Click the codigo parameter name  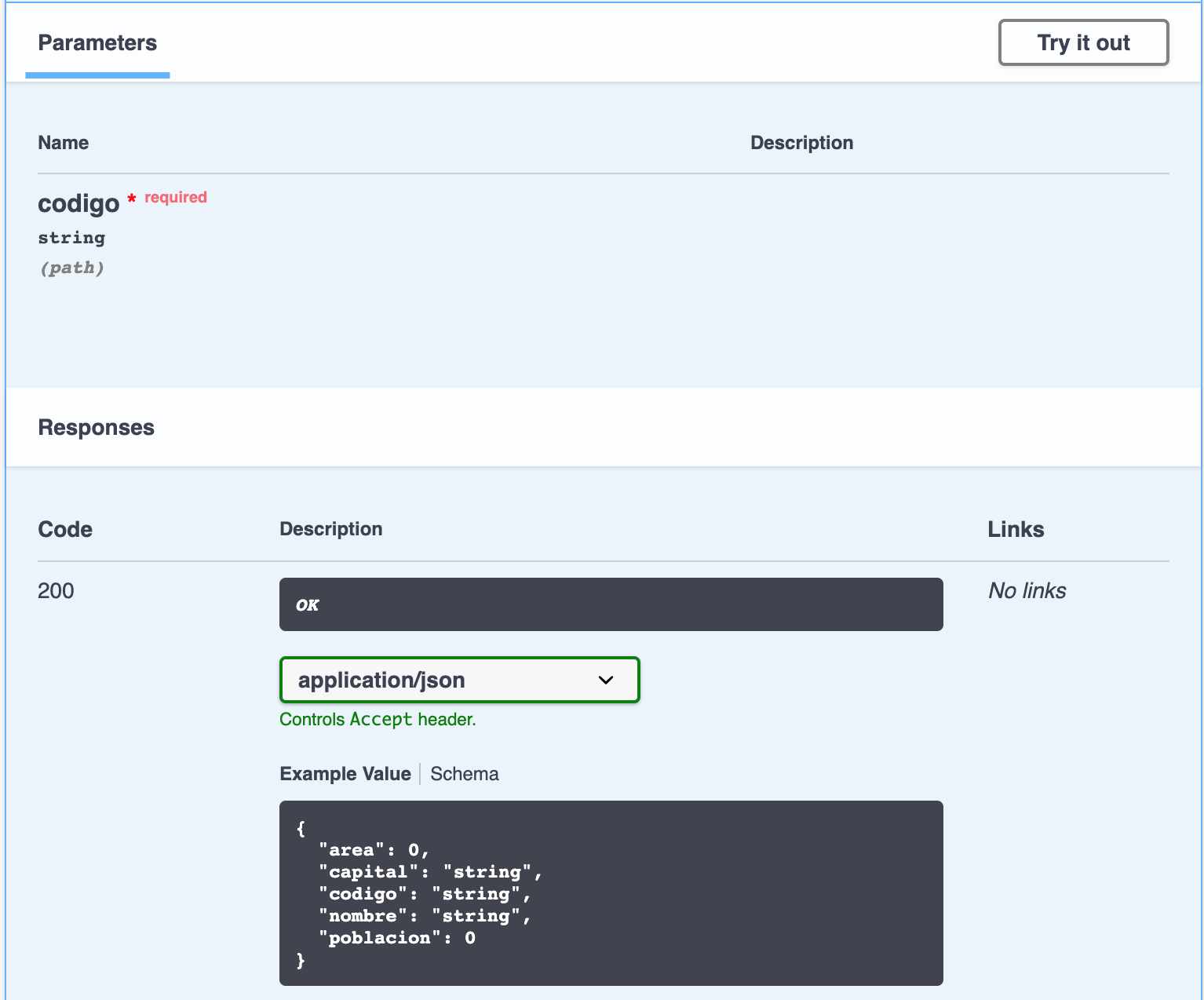[78, 203]
